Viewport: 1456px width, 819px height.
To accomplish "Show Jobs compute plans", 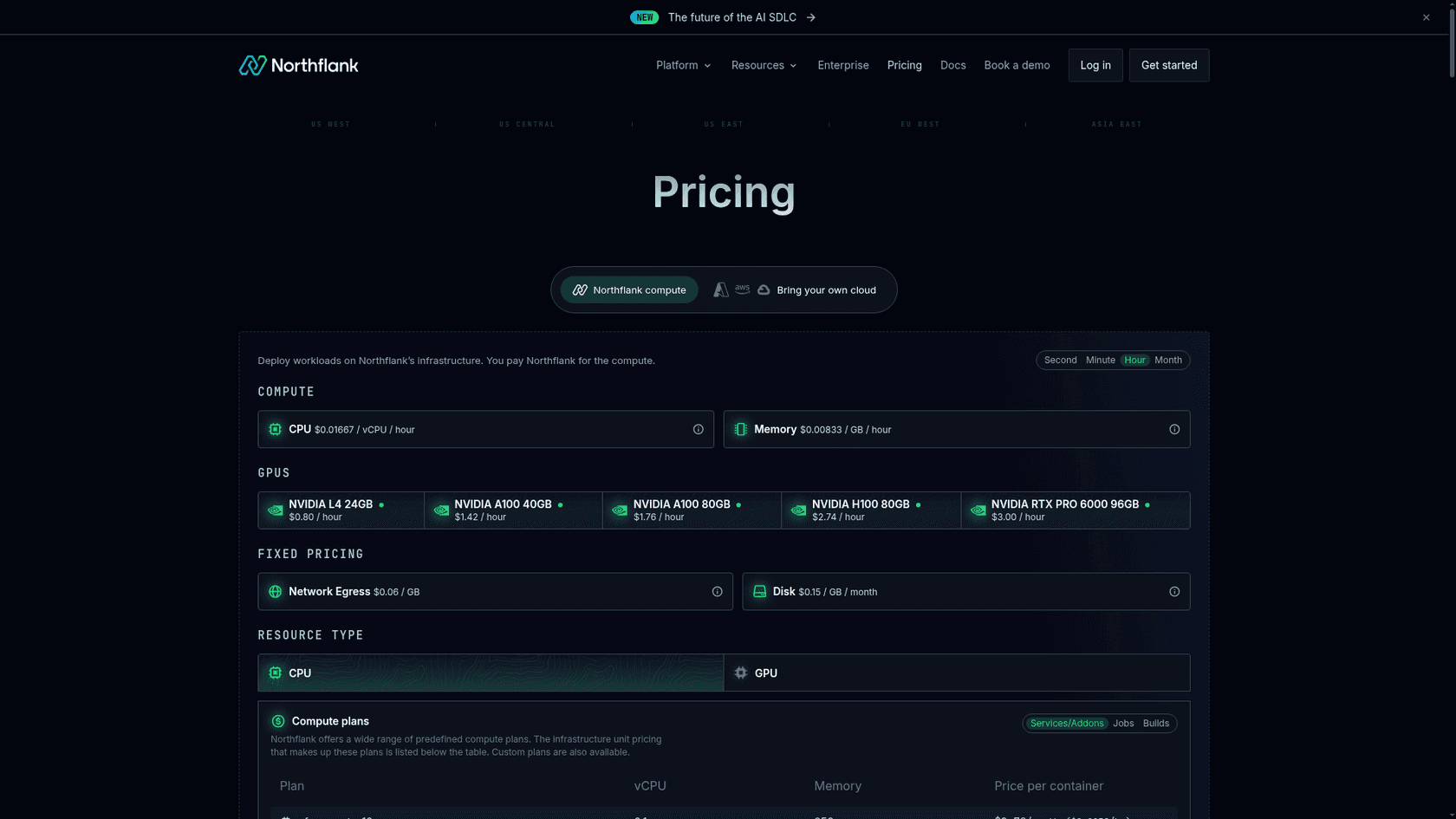I will tap(1123, 724).
